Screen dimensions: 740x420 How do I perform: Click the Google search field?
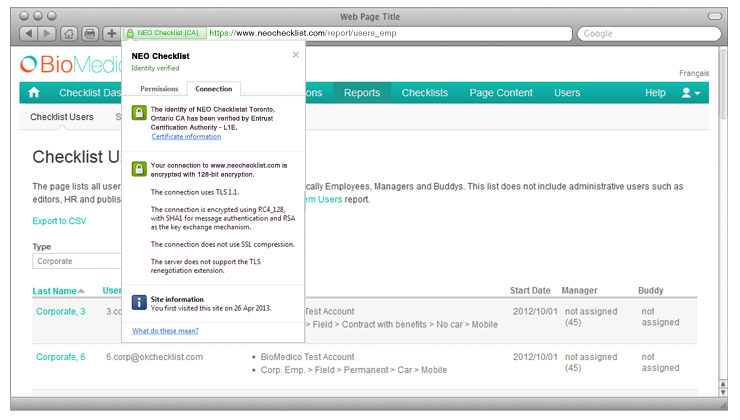point(649,34)
